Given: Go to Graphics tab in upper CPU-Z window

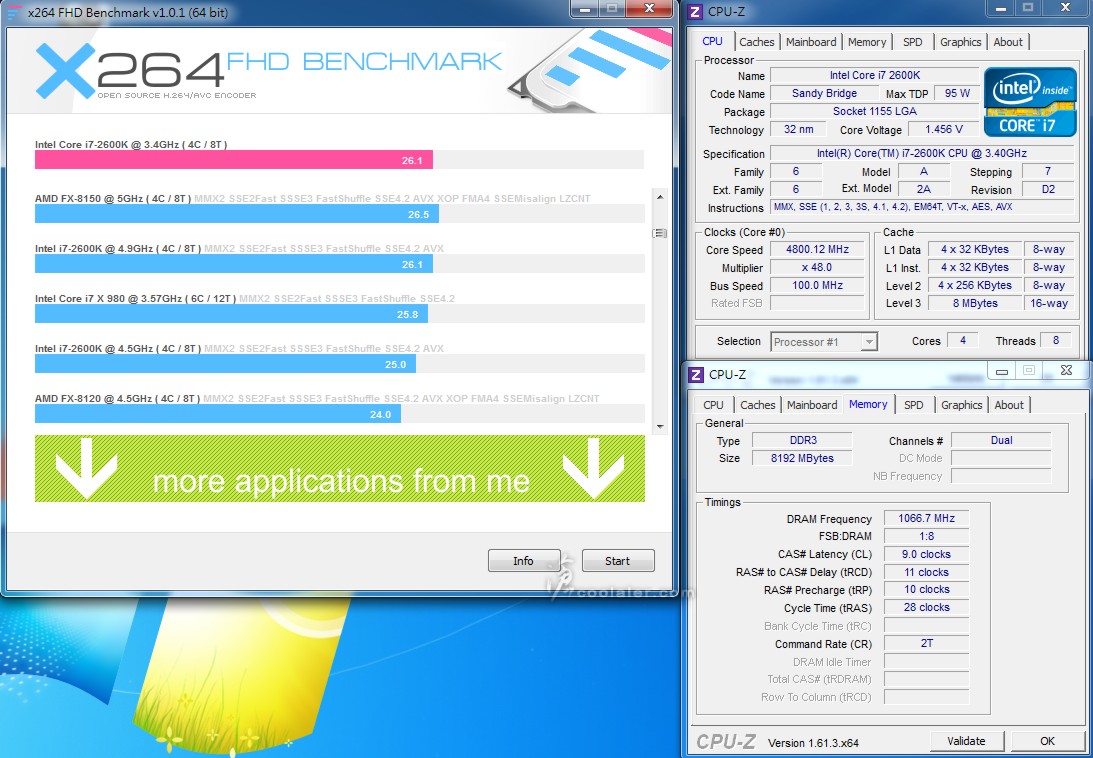Looking at the screenshot, I should (960, 42).
